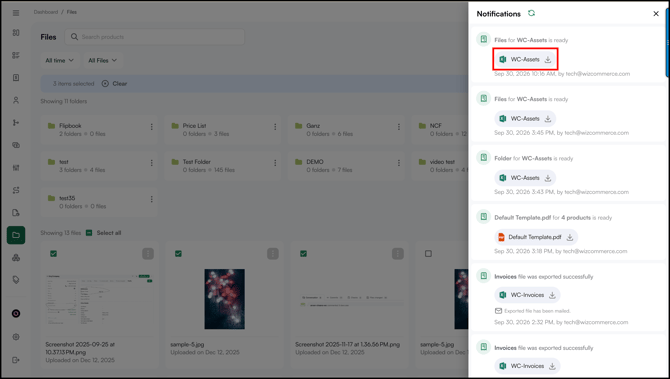Clear the 3 selected items

pyautogui.click(x=114, y=84)
